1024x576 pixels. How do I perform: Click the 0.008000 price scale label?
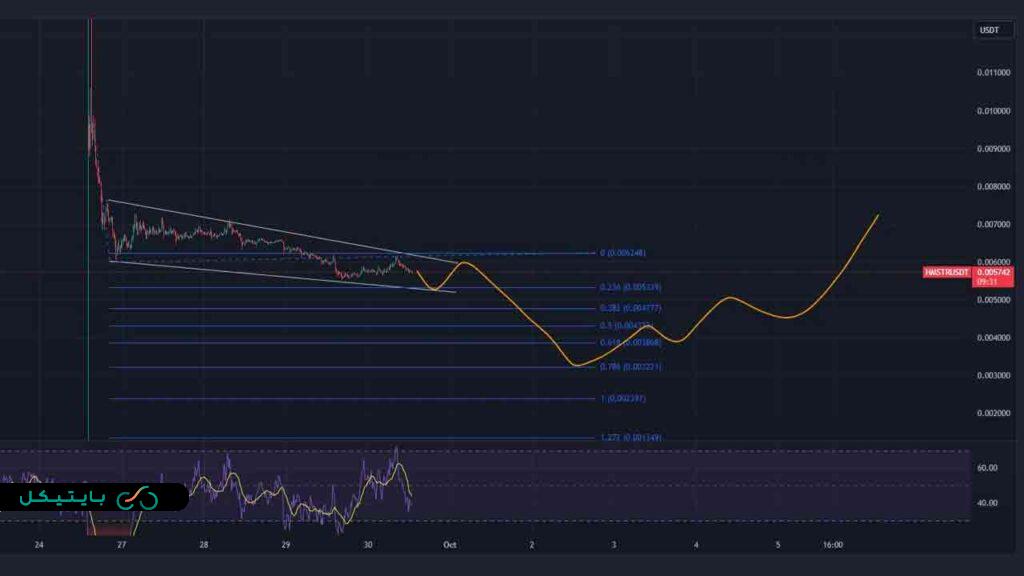coord(994,186)
